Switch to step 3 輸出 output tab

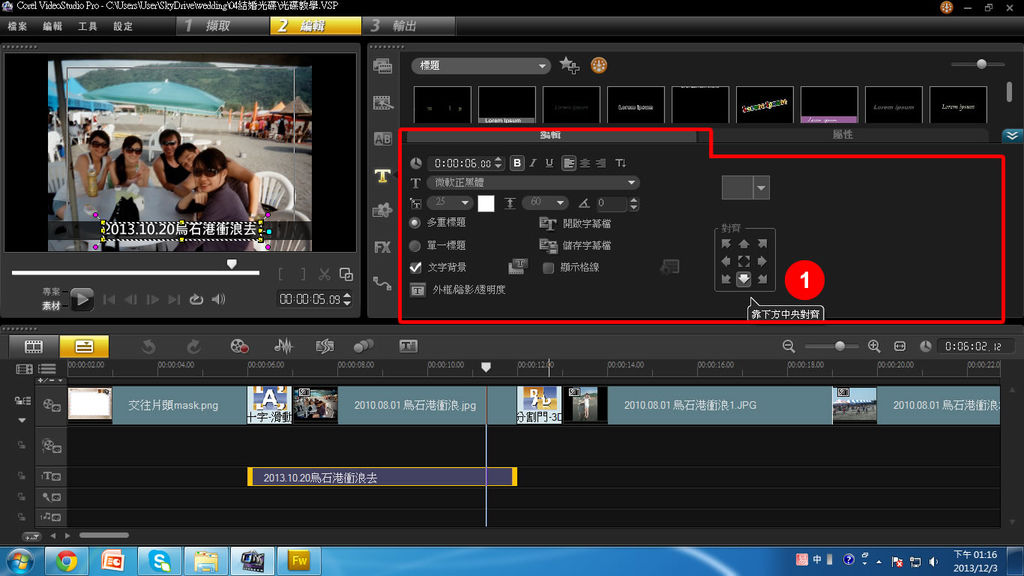coord(408,26)
